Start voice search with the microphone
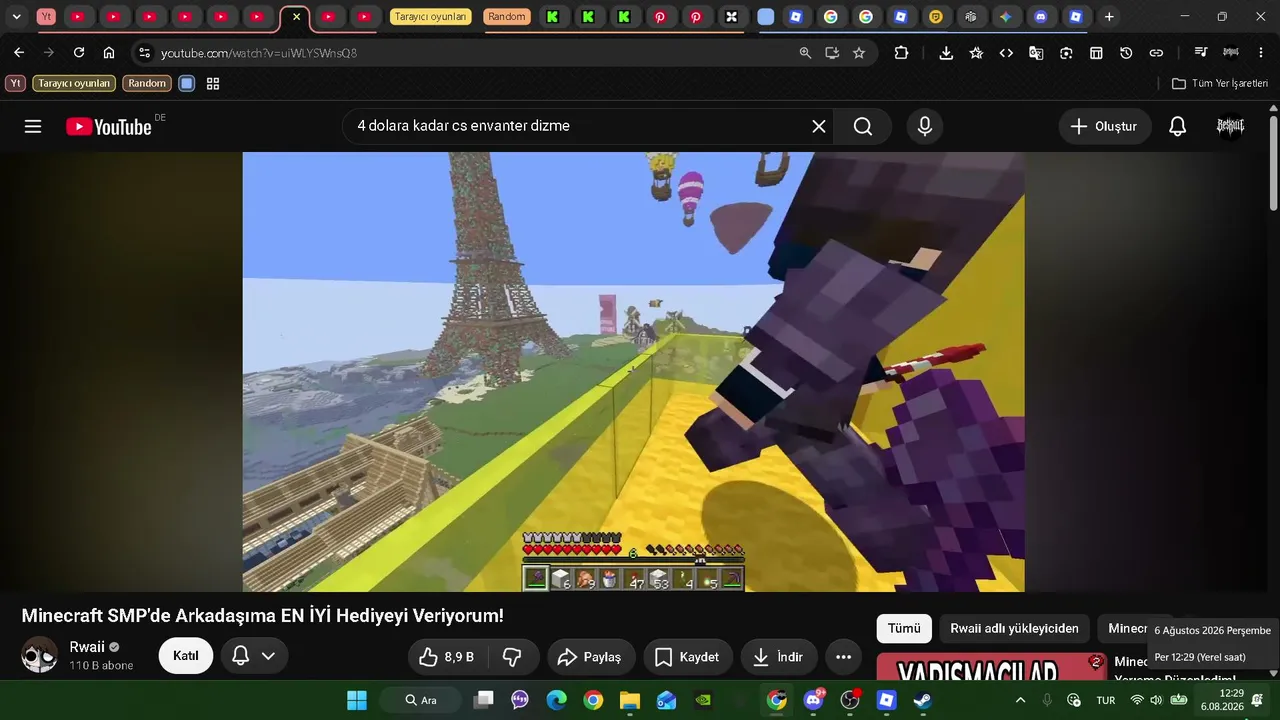The height and width of the screenshot is (720, 1280). 925,127
